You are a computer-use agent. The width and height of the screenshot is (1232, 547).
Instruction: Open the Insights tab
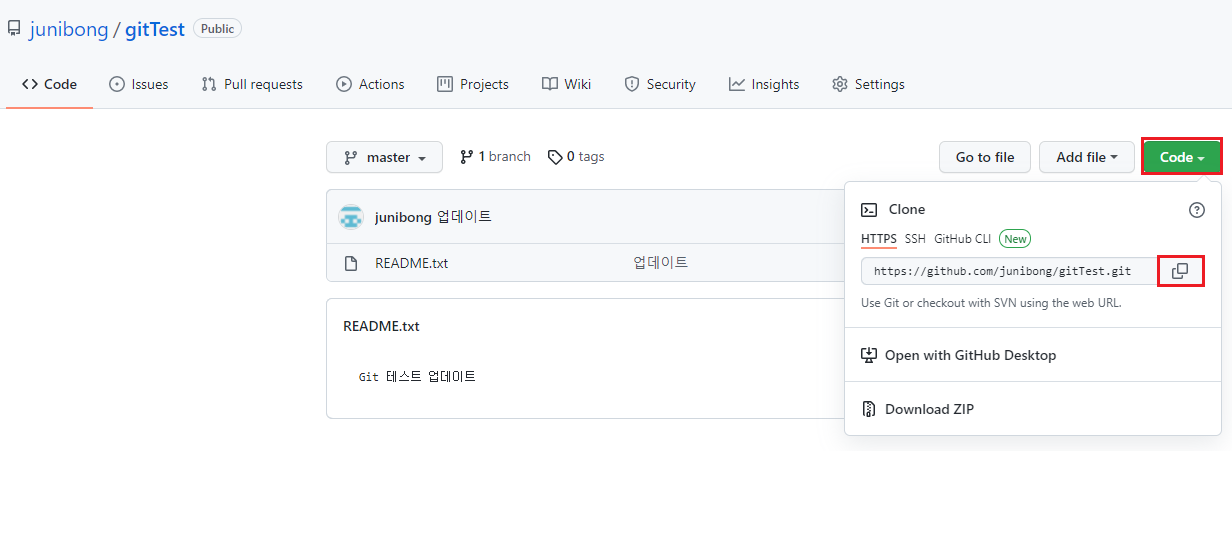point(764,84)
